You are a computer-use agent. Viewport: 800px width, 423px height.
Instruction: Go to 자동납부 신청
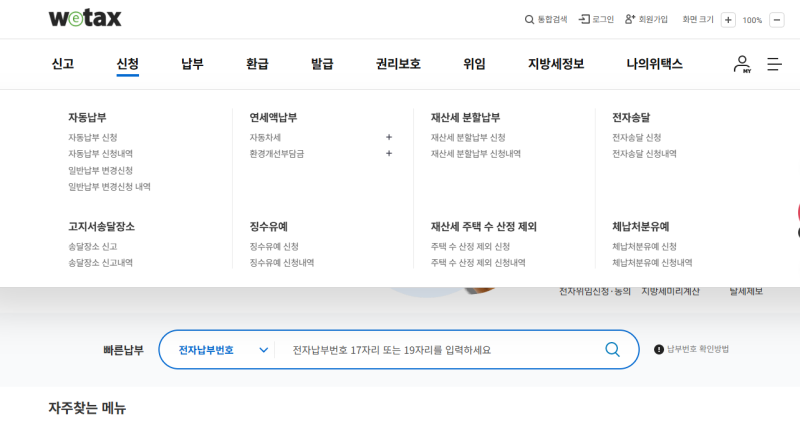point(93,138)
